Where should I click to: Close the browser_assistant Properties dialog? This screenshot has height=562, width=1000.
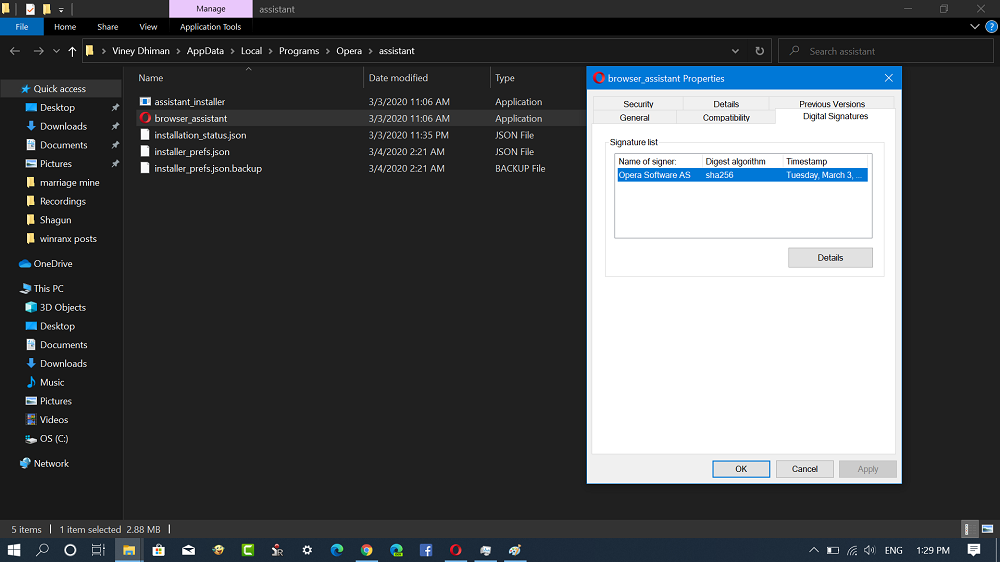tap(888, 78)
